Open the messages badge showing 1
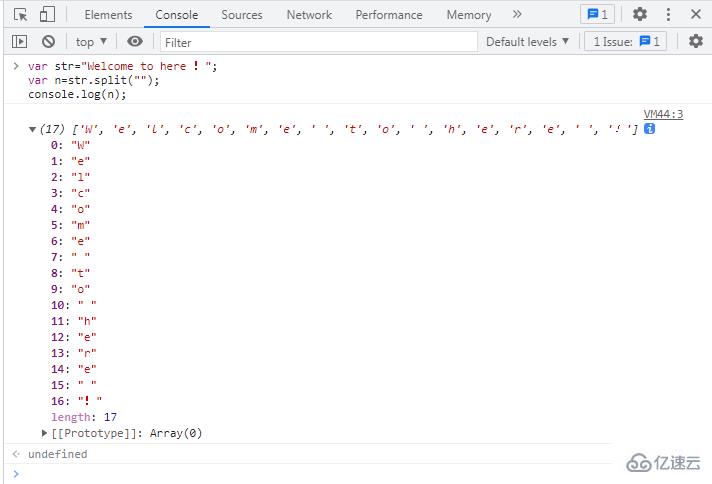Screen dimensions: 712x484 tap(597, 15)
